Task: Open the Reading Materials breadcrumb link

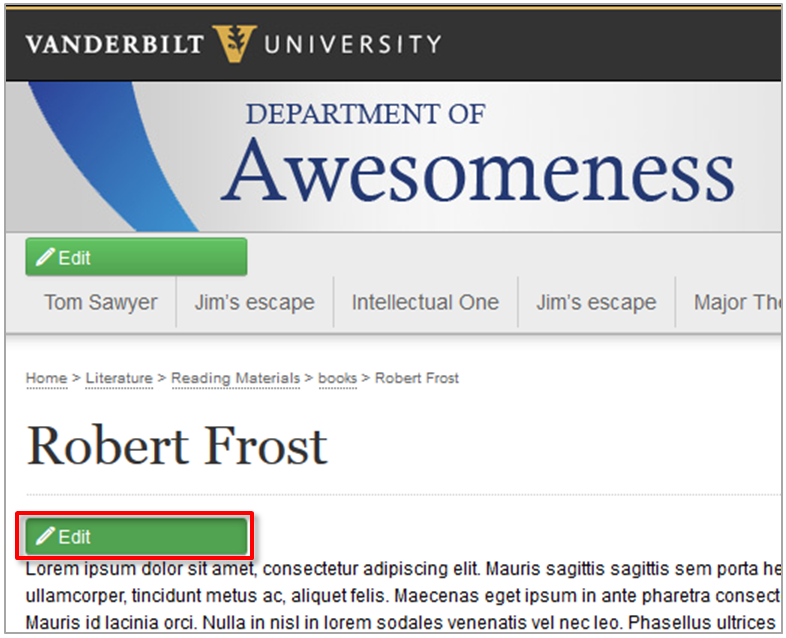Action: point(235,378)
